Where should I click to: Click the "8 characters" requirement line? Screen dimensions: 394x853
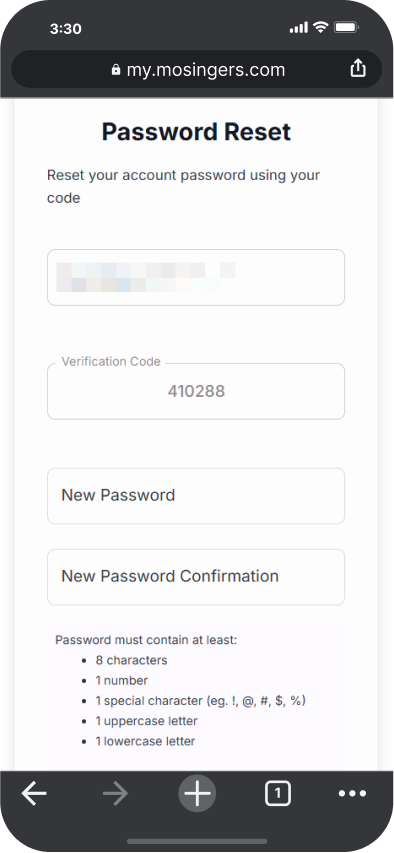point(131,660)
